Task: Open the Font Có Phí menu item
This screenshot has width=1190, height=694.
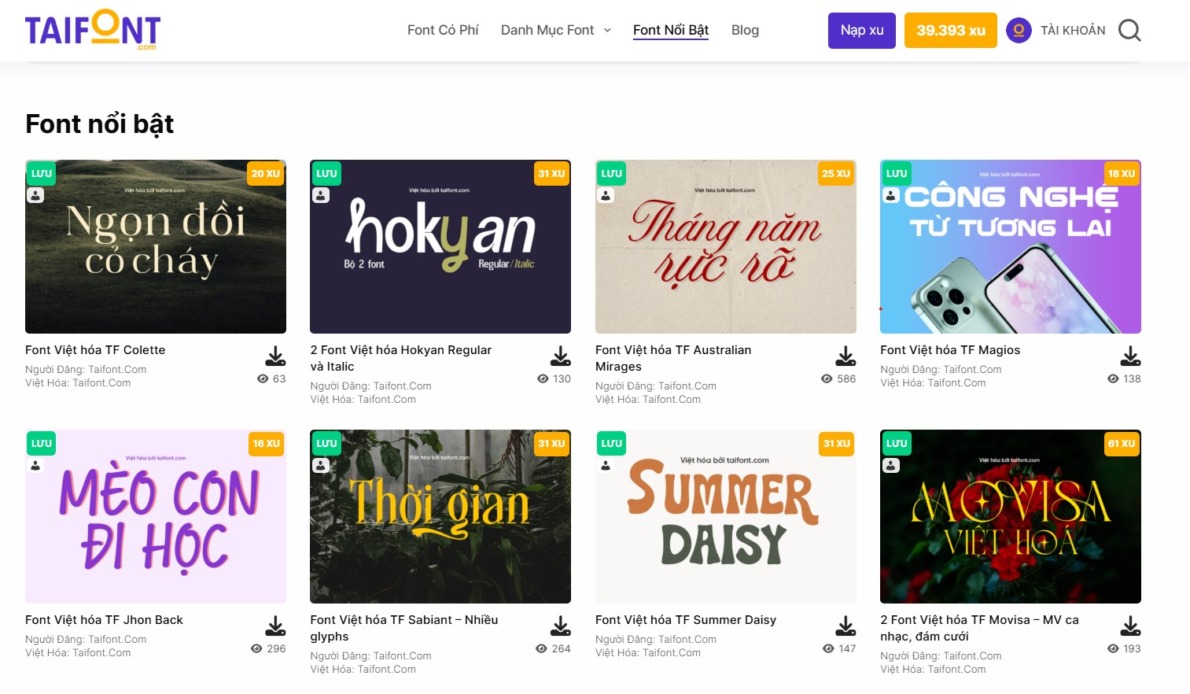Action: pyautogui.click(x=442, y=30)
